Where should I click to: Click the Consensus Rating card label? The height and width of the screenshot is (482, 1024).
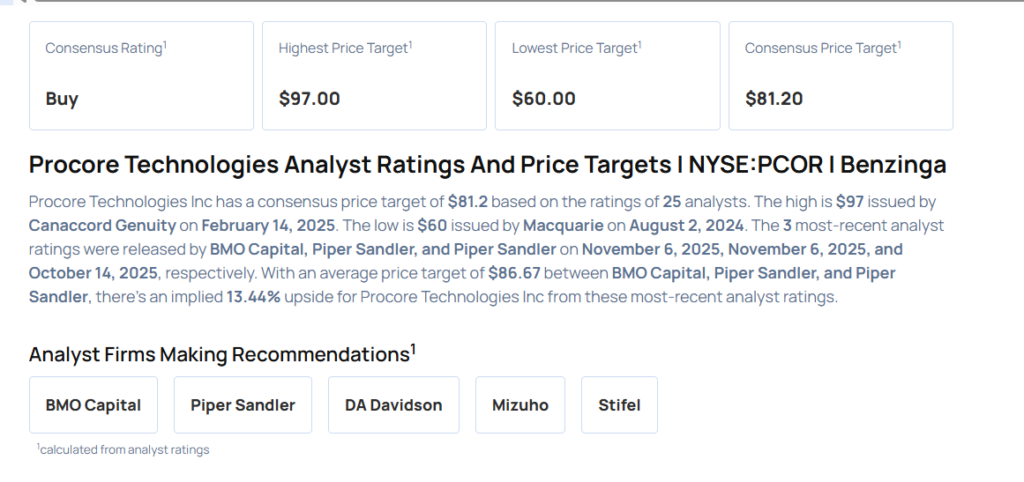pos(106,48)
